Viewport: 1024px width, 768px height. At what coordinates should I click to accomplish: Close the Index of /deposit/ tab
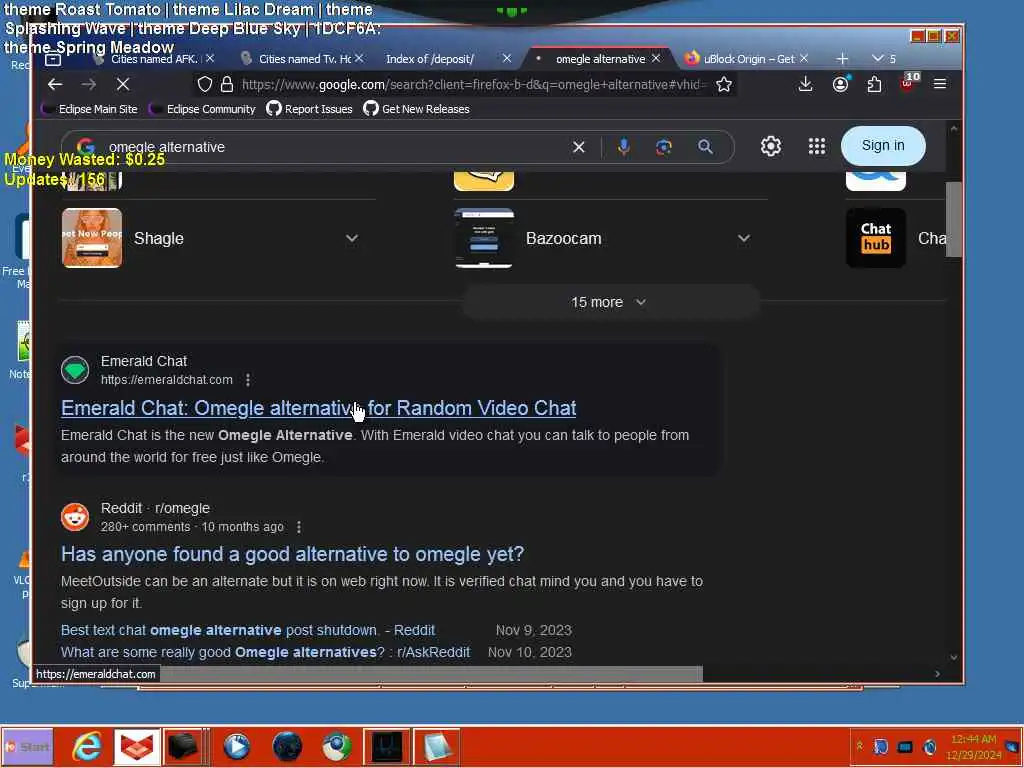coord(507,59)
